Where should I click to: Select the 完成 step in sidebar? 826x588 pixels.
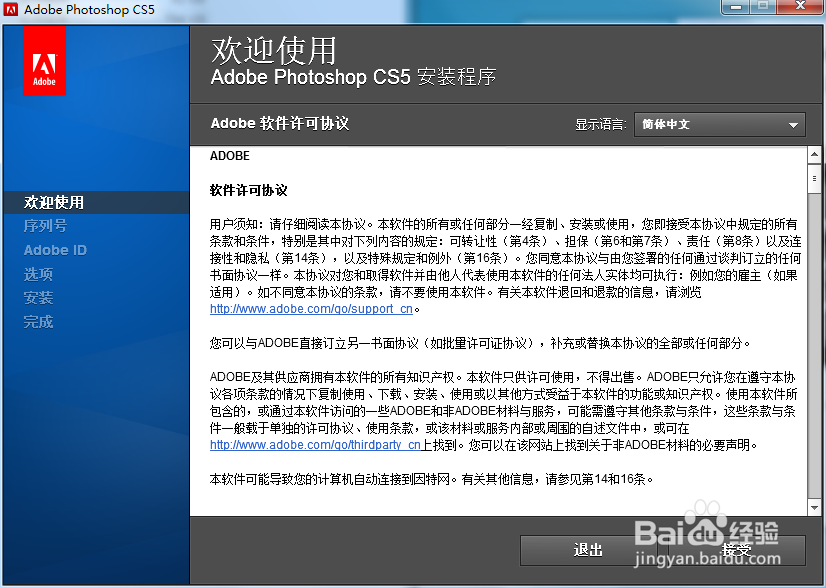(38, 322)
